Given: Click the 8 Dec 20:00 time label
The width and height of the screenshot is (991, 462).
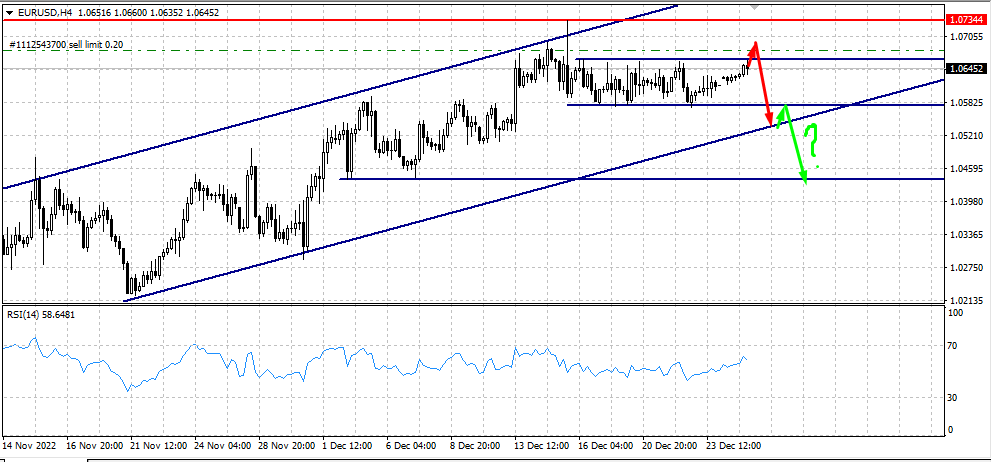Looking at the screenshot, I should [475, 446].
